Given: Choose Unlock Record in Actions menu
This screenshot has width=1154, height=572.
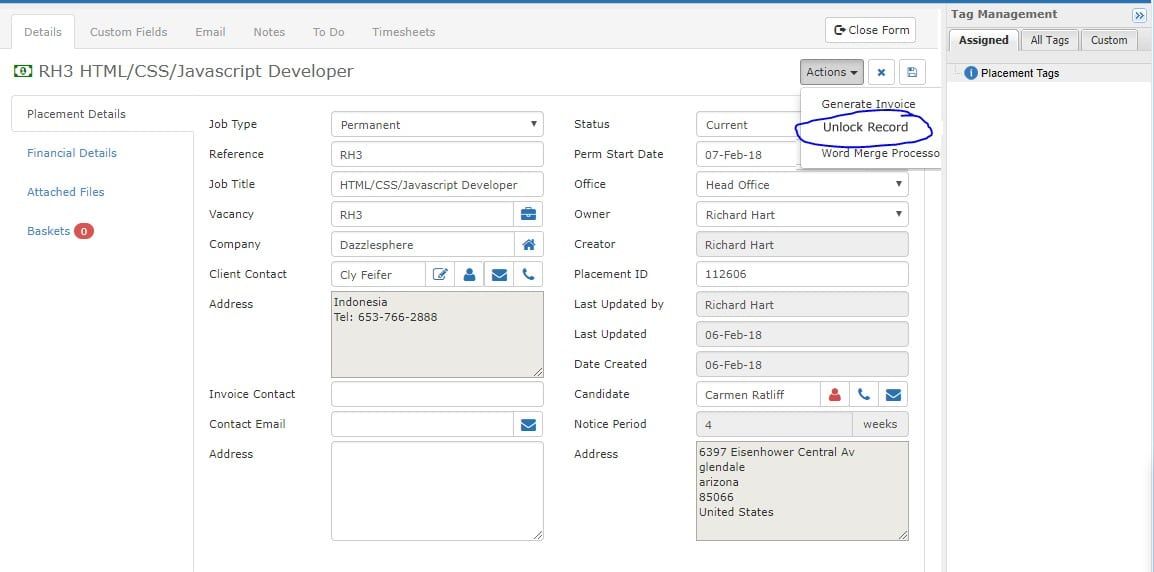Looking at the screenshot, I should pyautogui.click(x=866, y=127).
